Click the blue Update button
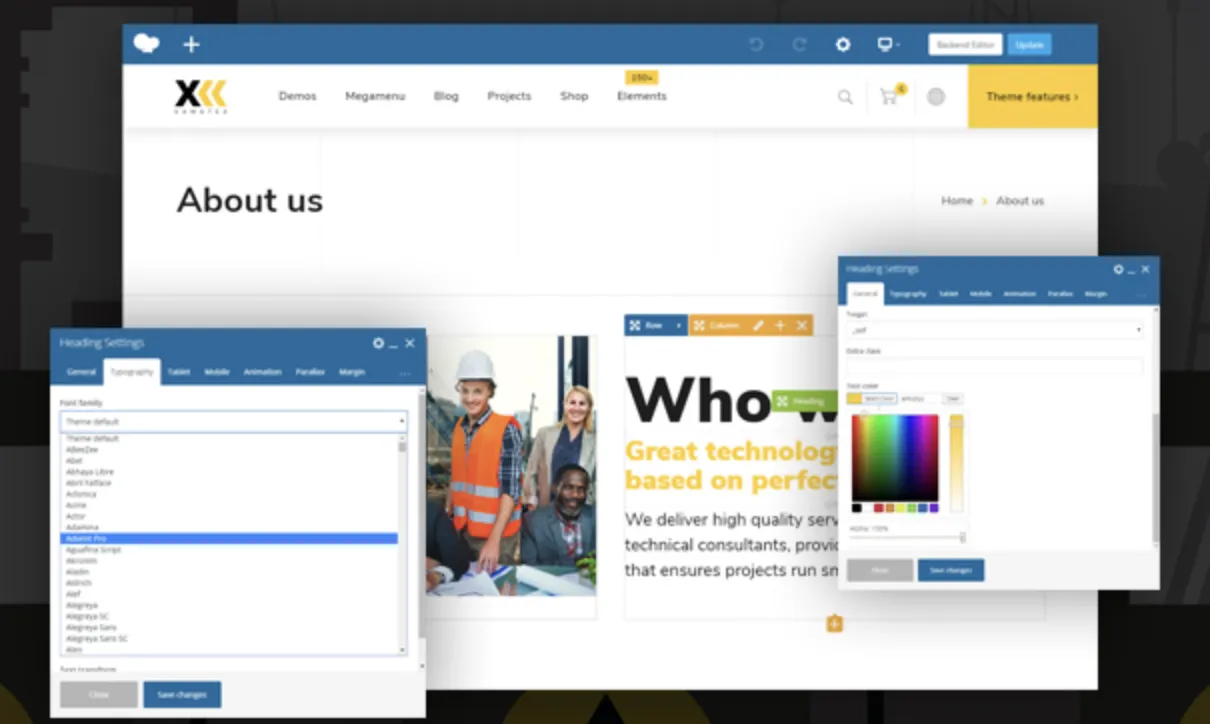 (x=1029, y=45)
